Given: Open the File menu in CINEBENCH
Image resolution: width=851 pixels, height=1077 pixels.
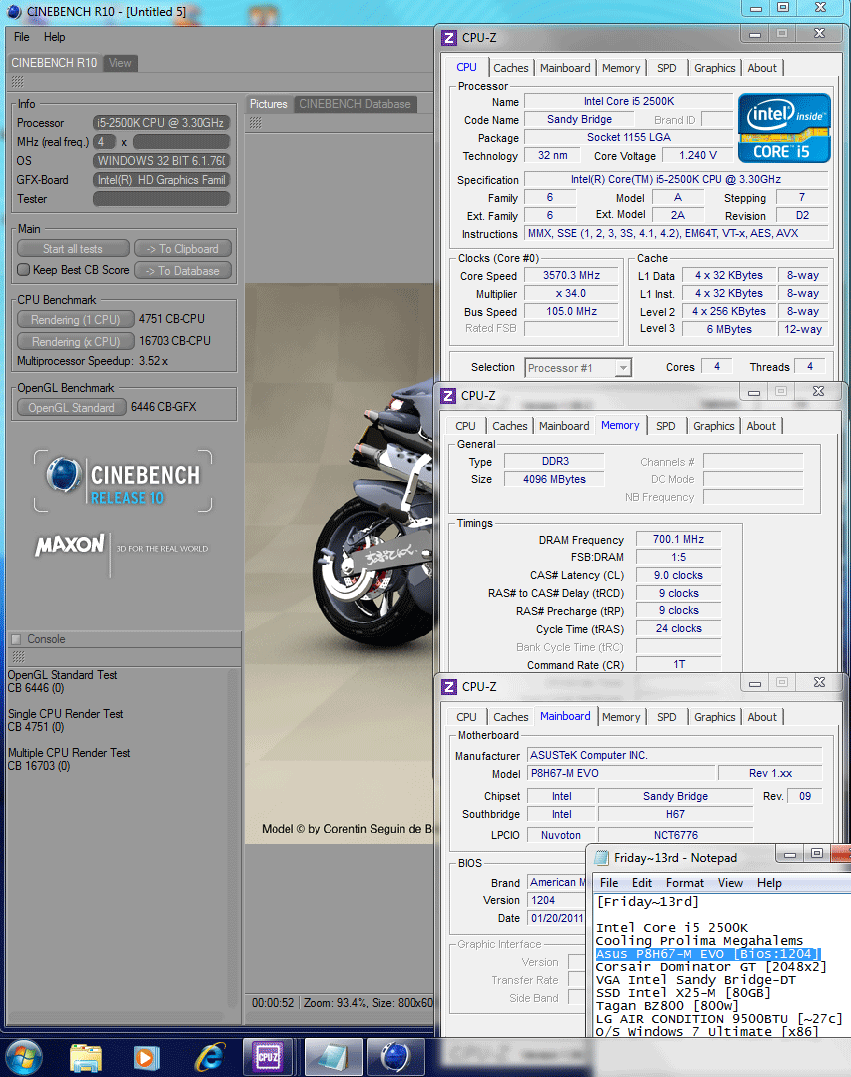Looking at the screenshot, I should pyautogui.click(x=22, y=37).
